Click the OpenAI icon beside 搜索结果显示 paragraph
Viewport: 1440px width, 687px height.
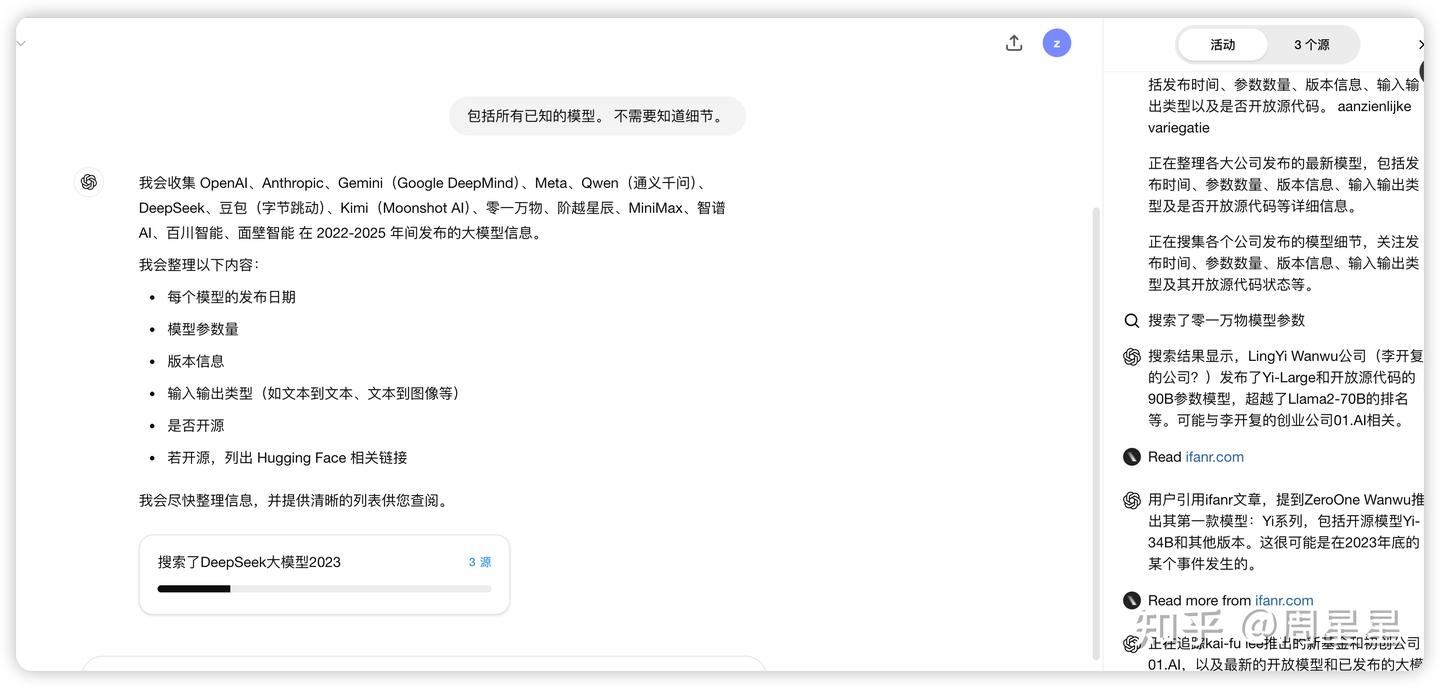coord(1132,357)
